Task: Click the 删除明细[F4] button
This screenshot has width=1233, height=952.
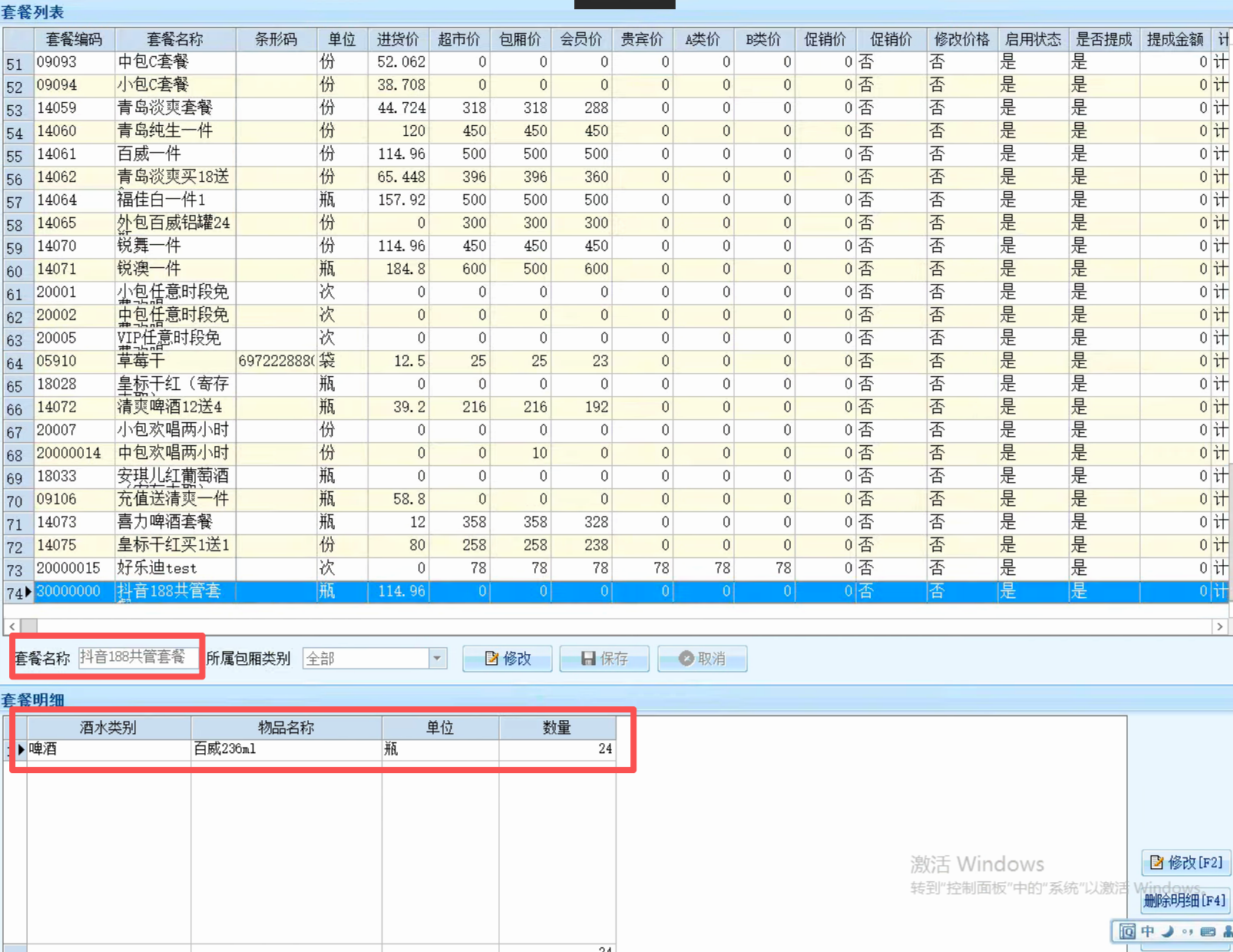Action: click(1183, 901)
